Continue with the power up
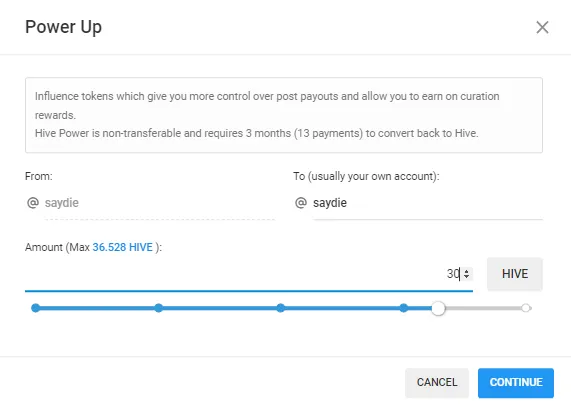This screenshot has height=409, width=571. pos(516,382)
